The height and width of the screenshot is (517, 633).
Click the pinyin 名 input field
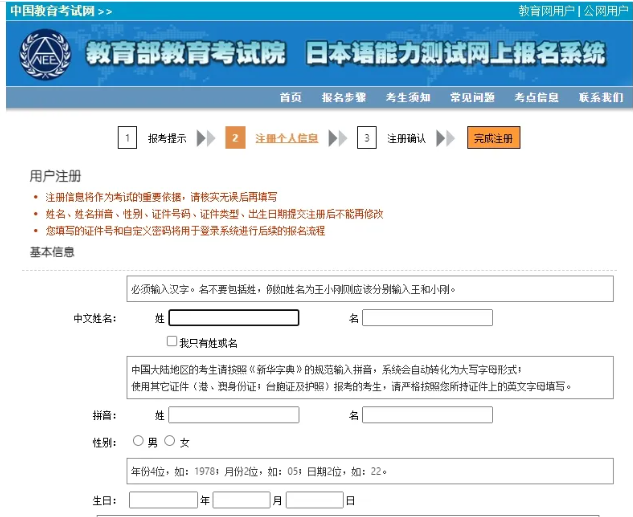[x=427, y=415]
